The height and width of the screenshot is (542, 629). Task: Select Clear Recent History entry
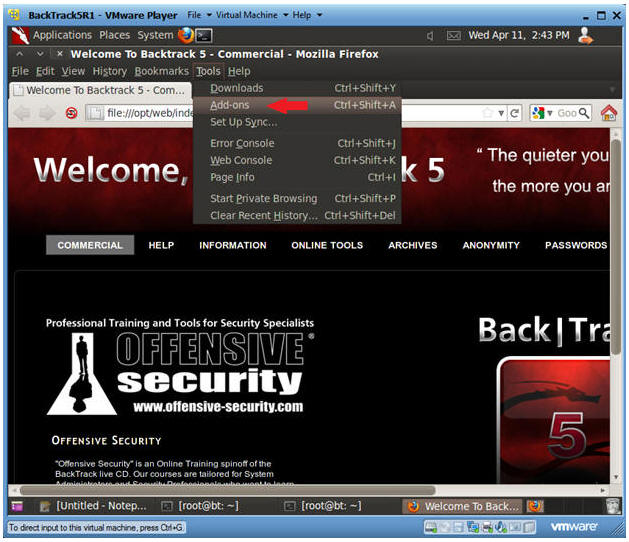297,215
